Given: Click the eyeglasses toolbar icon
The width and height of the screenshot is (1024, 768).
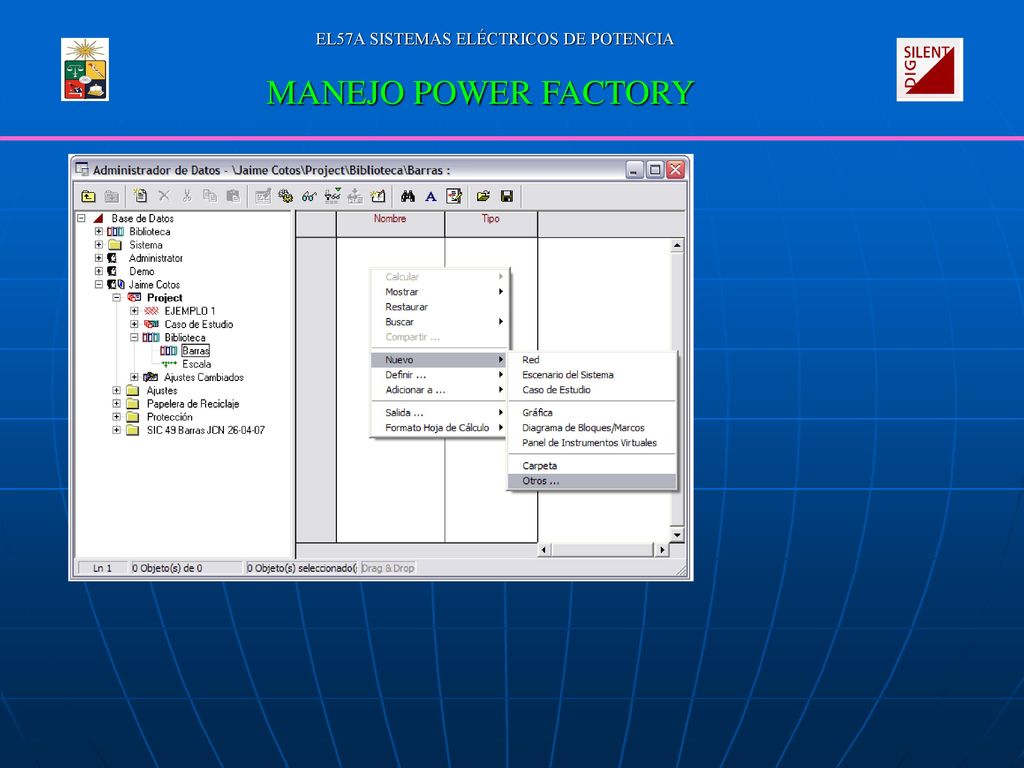Looking at the screenshot, I should pos(309,196).
